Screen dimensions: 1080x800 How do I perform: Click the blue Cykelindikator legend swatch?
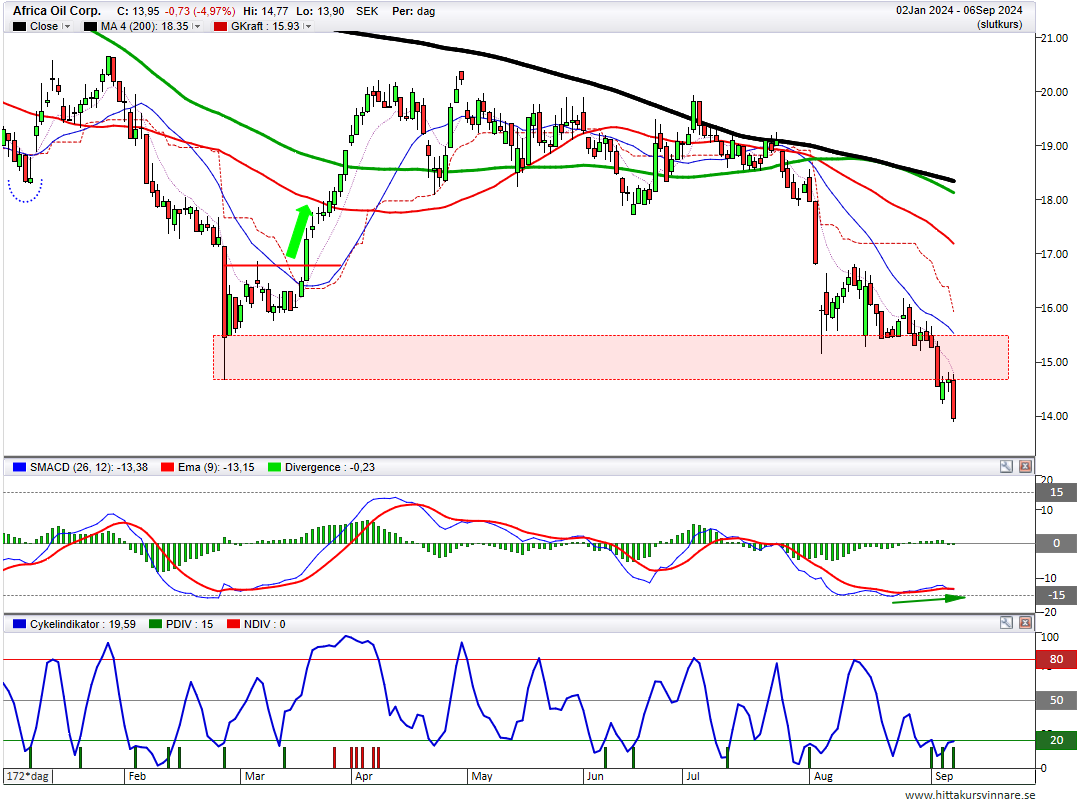pos(19,624)
